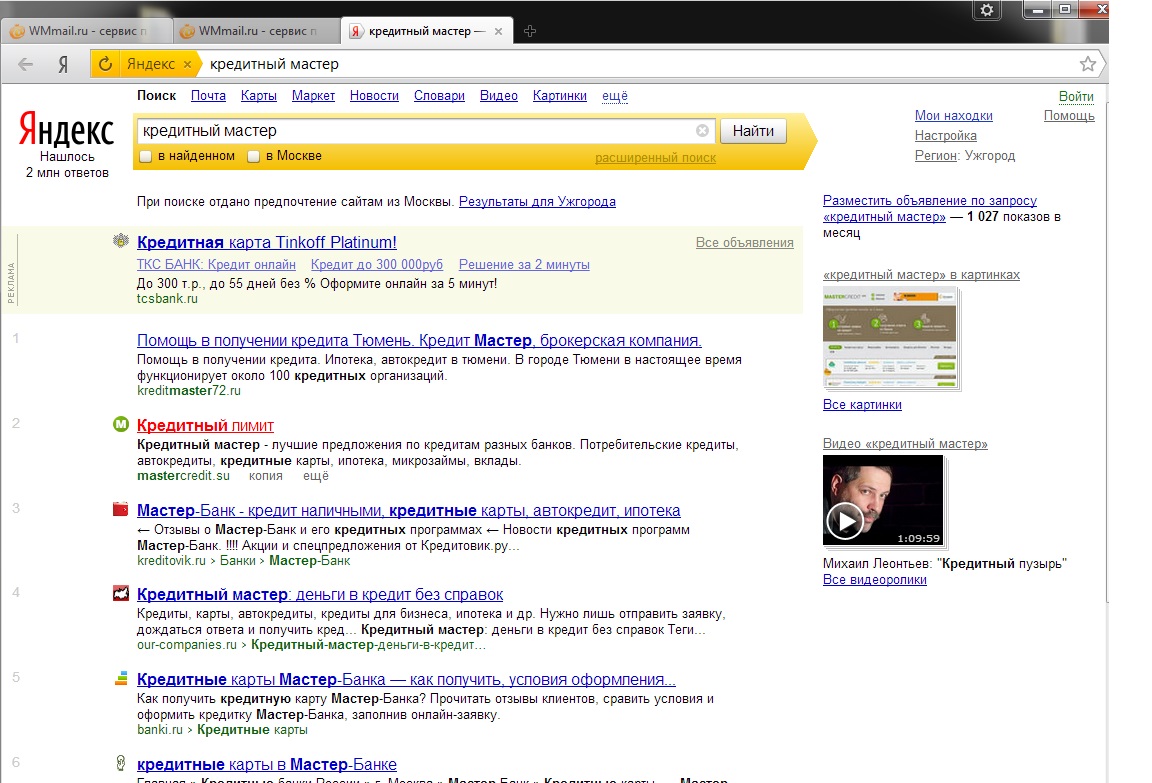Open the Кредитная карта Tinkoff Platinum ad
The image size is (1152, 783).
[267, 242]
